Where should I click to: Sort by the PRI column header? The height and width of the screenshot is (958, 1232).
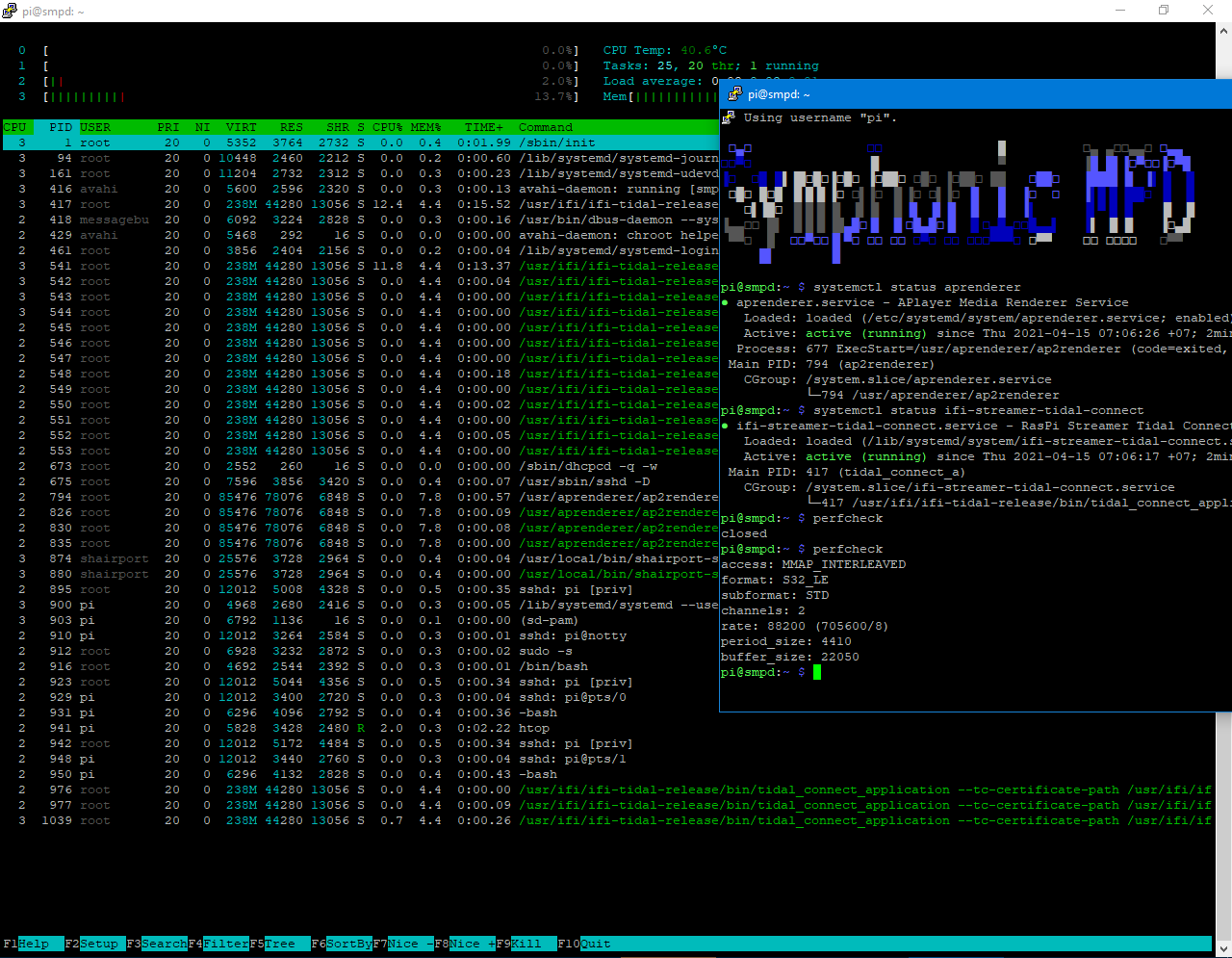168,127
